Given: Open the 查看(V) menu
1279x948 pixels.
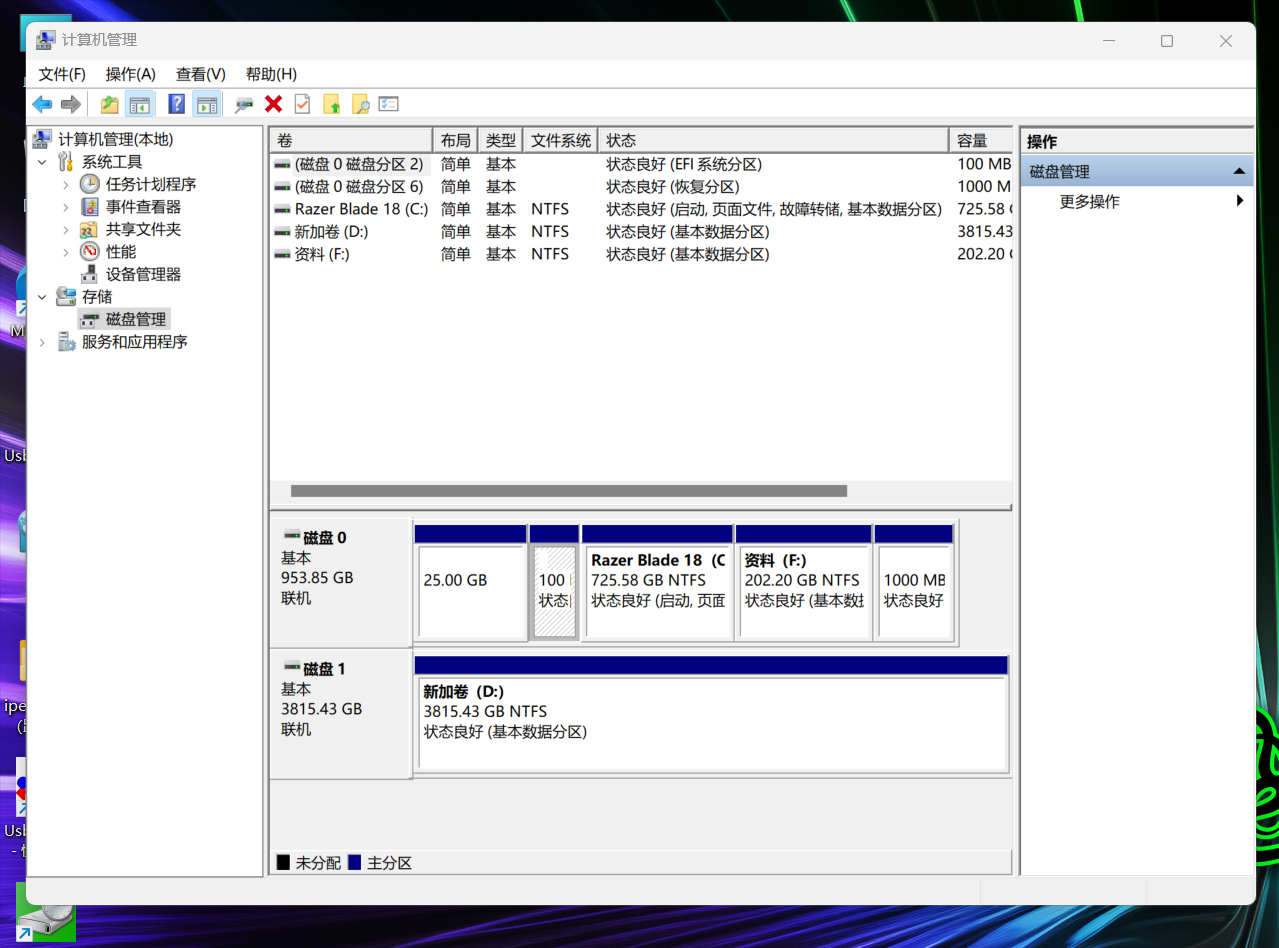Looking at the screenshot, I should pos(200,74).
